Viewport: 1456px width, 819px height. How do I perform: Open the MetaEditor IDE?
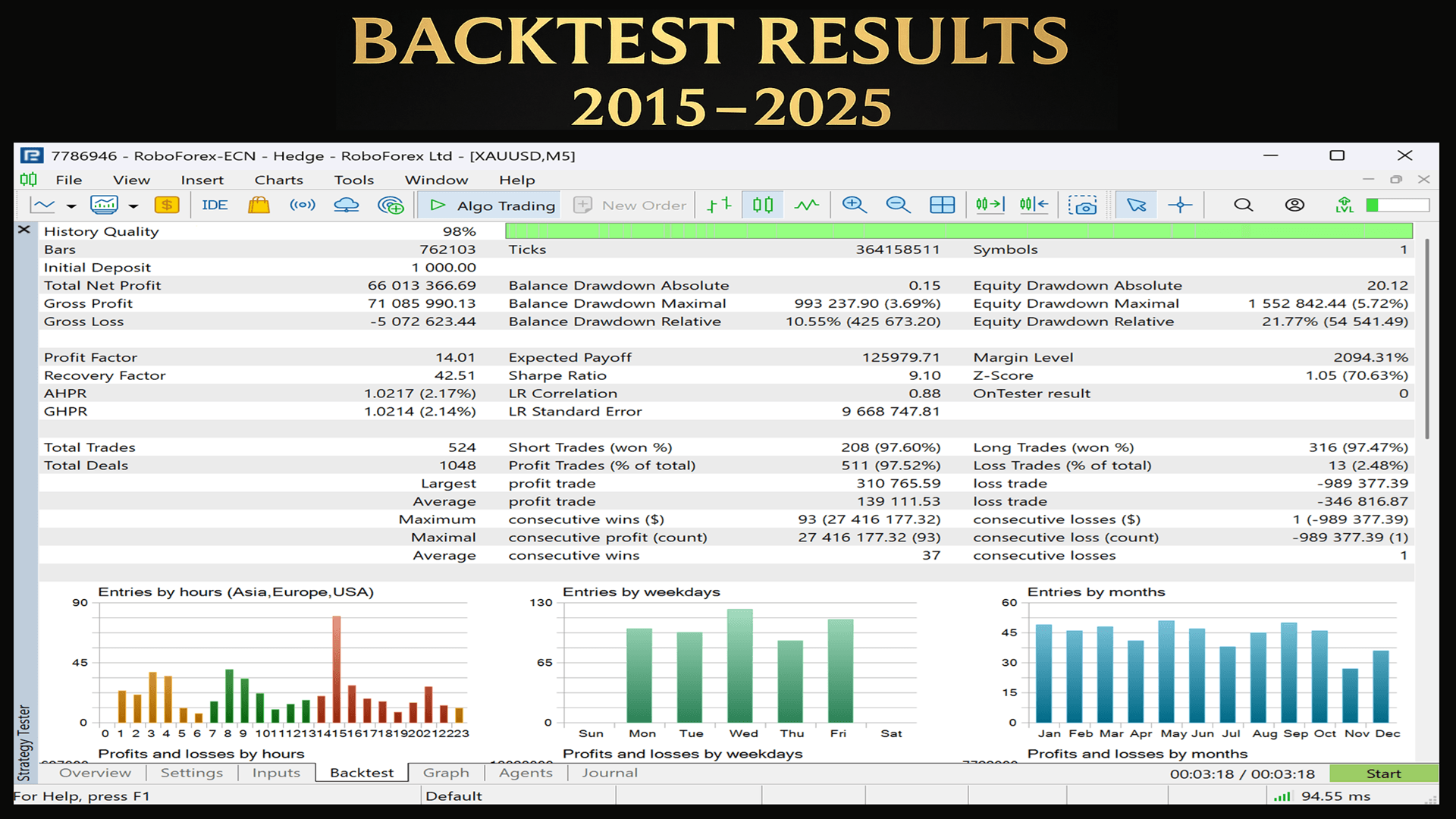[x=215, y=205]
